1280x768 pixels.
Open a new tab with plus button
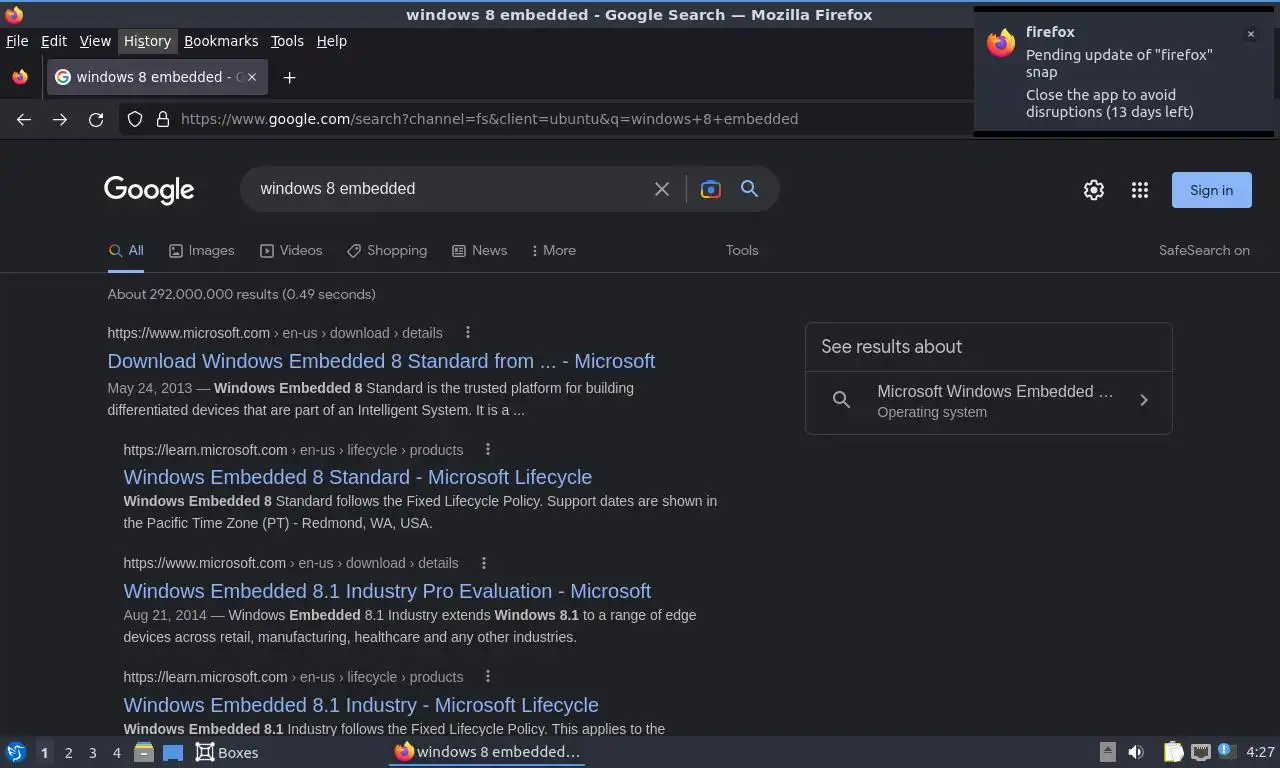pyautogui.click(x=289, y=77)
